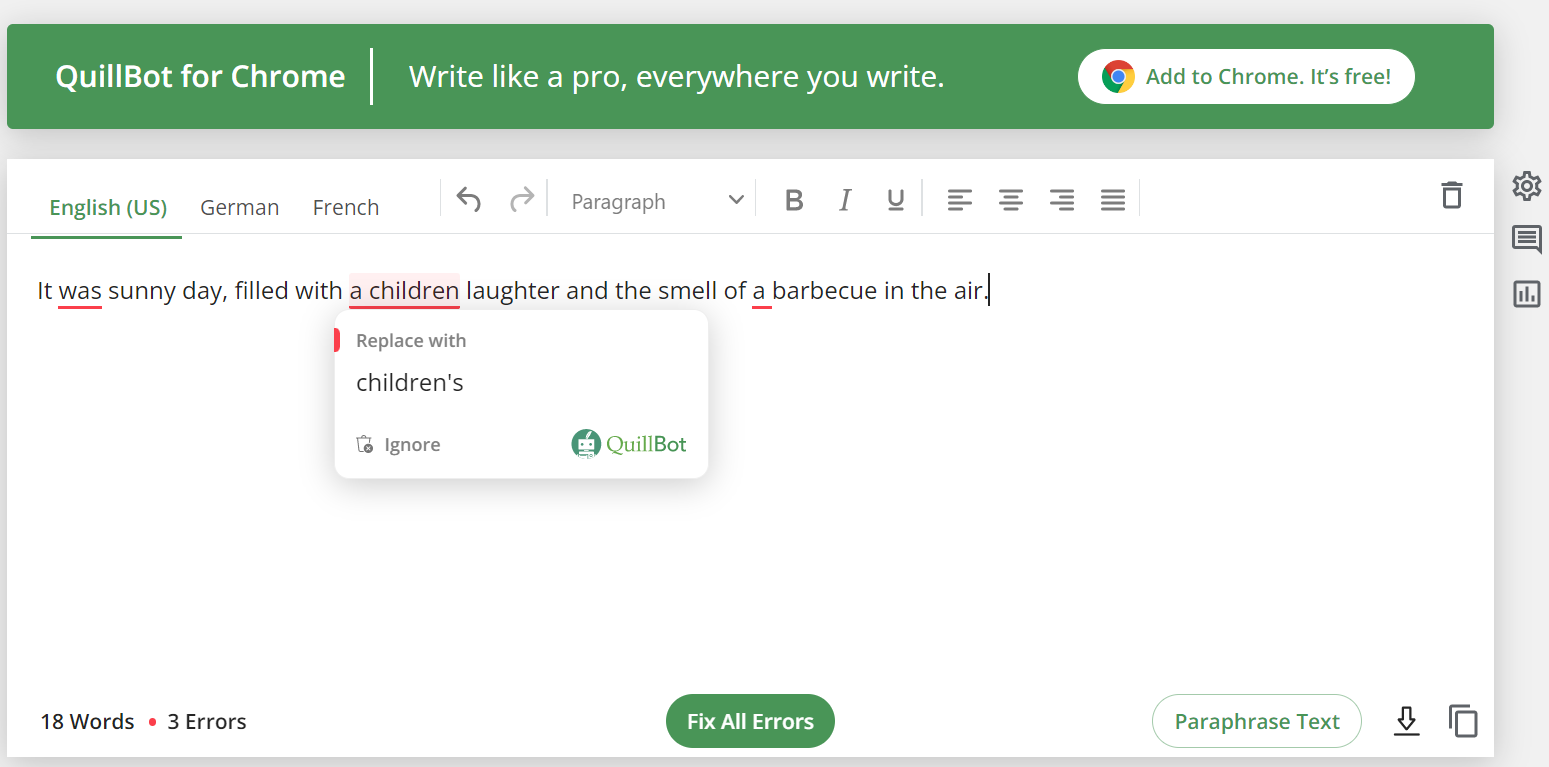The height and width of the screenshot is (767, 1549).
Task: Center align the text
Action: (x=1011, y=201)
